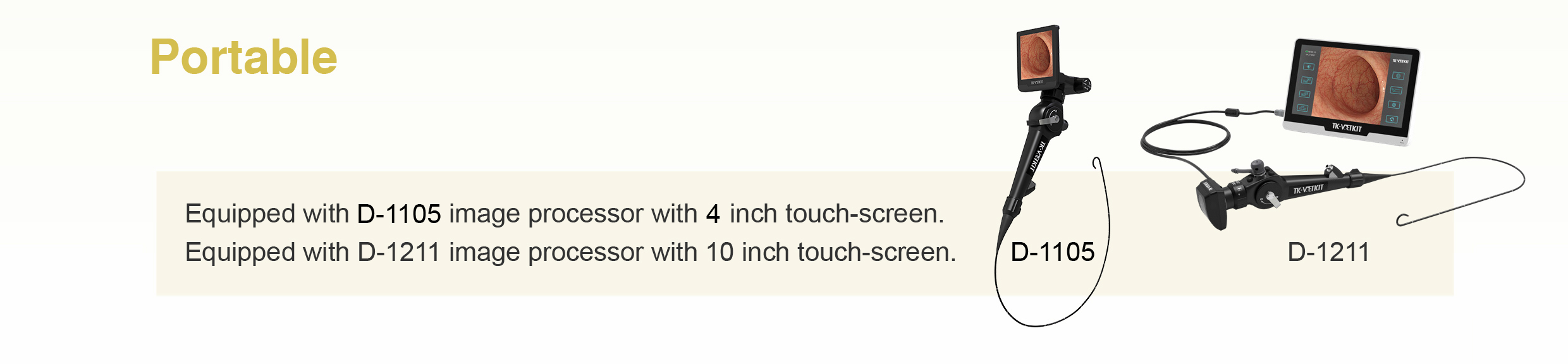The image size is (1568, 364).
Task: Click the D-1211 label under the tablet scope
Action: tap(1328, 252)
